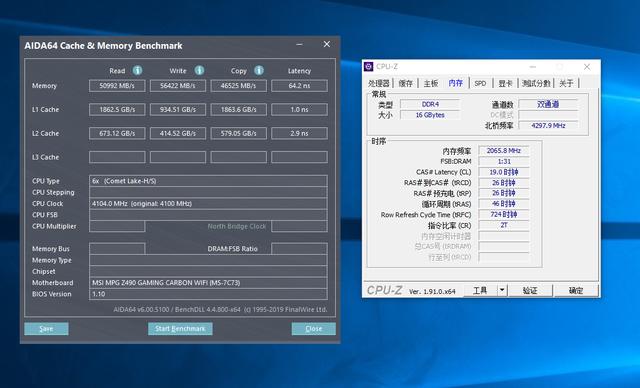This screenshot has width=640, height=388.
Task: Click the Motherboard field MSI MPG Z490
Action: [208, 283]
